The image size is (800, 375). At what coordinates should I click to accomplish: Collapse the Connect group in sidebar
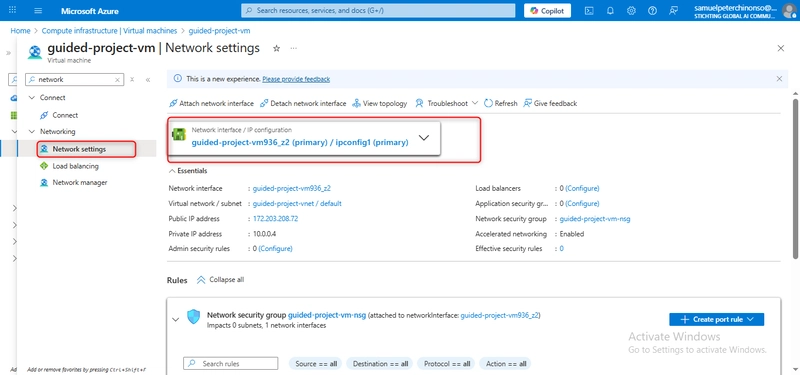tap(32, 97)
